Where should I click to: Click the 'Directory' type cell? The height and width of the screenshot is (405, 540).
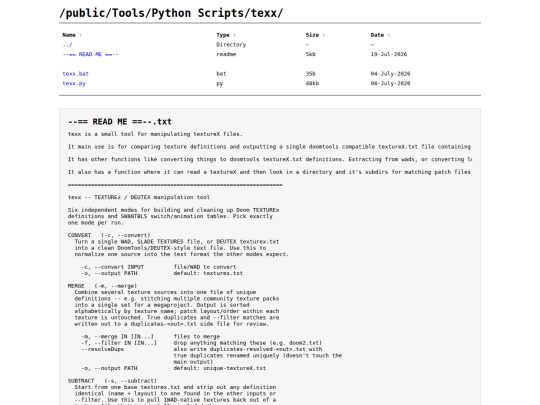231,45
